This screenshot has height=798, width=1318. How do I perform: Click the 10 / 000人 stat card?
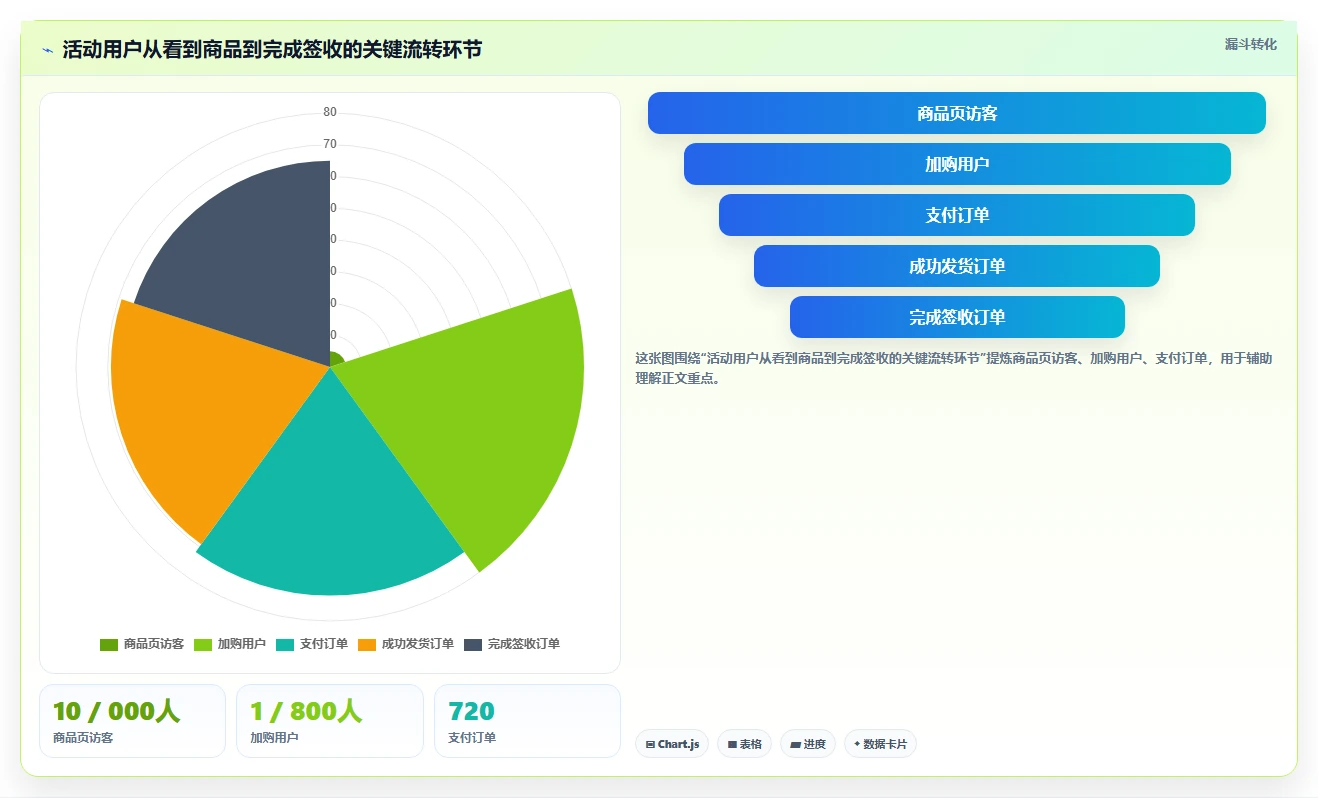(132, 721)
